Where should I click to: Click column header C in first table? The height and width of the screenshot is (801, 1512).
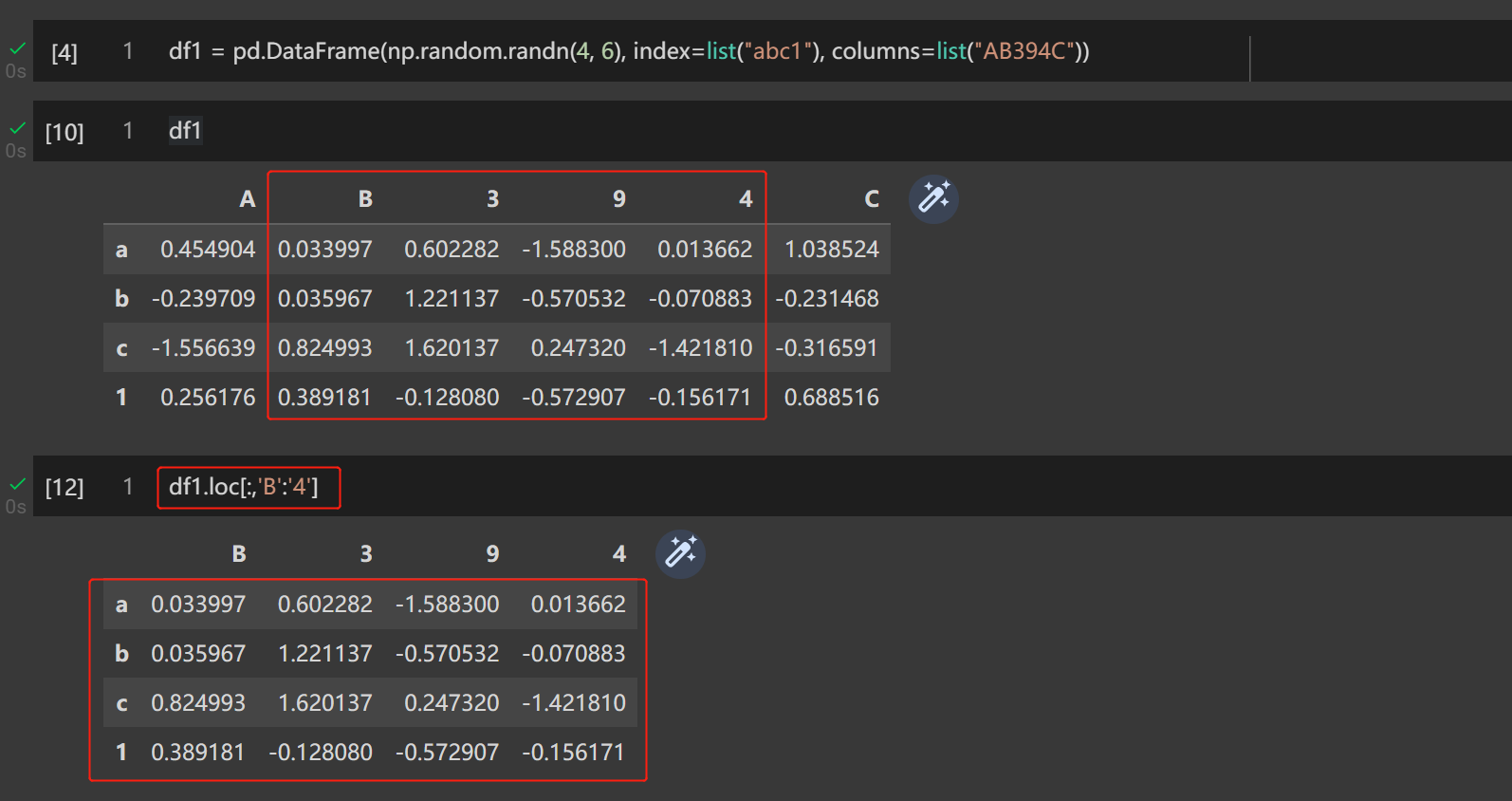pyautogui.click(x=872, y=199)
